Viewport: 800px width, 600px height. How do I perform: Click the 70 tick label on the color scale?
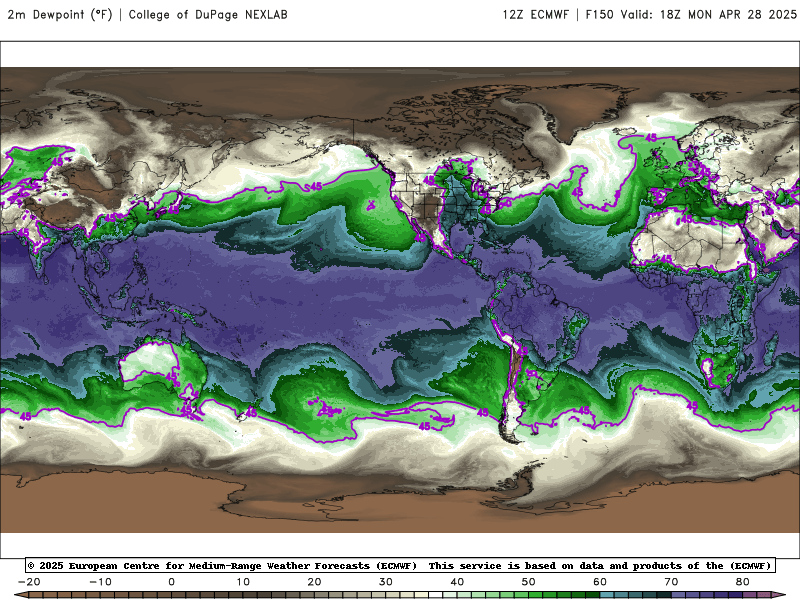[x=671, y=582]
